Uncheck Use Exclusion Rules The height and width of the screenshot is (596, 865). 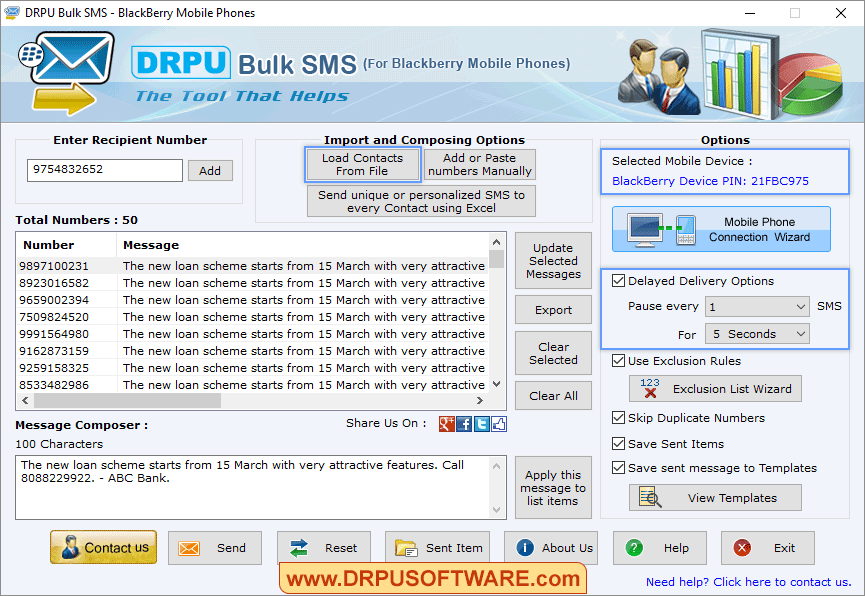tap(618, 360)
